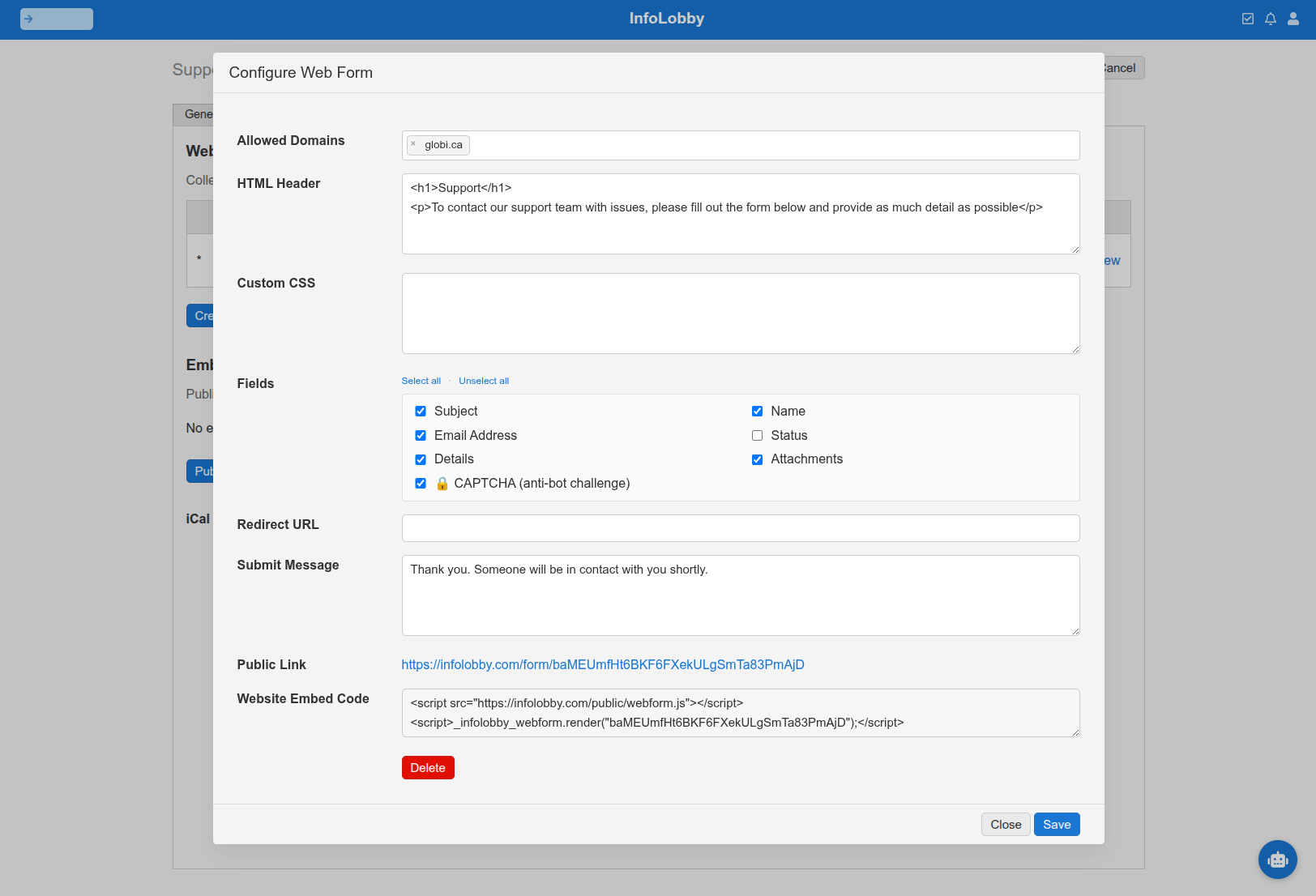
Task: Click the Website Embed Code box
Action: pyautogui.click(x=741, y=713)
